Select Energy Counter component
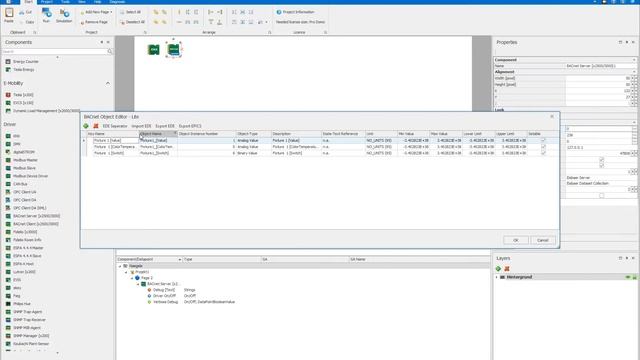 22,62
